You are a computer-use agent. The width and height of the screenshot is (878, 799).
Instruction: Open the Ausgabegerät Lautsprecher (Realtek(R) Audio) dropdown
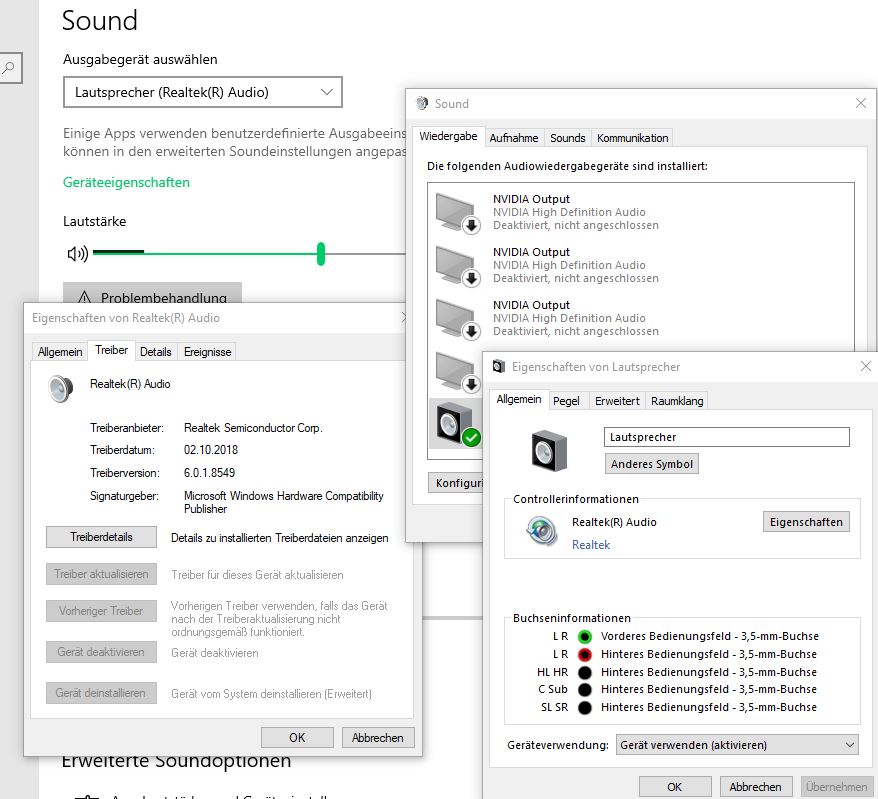coord(203,92)
